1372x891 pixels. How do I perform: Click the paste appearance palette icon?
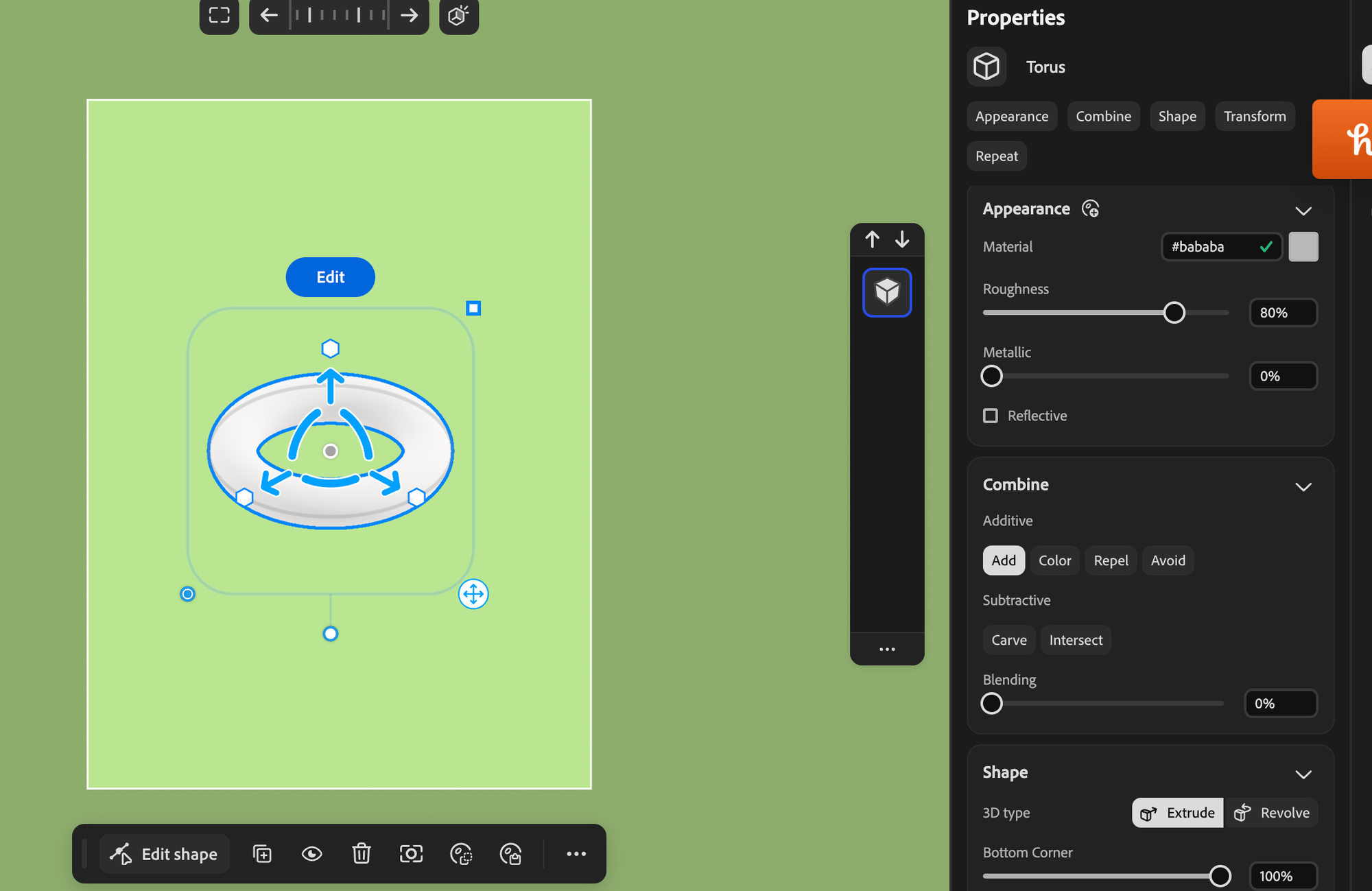point(510,854)
